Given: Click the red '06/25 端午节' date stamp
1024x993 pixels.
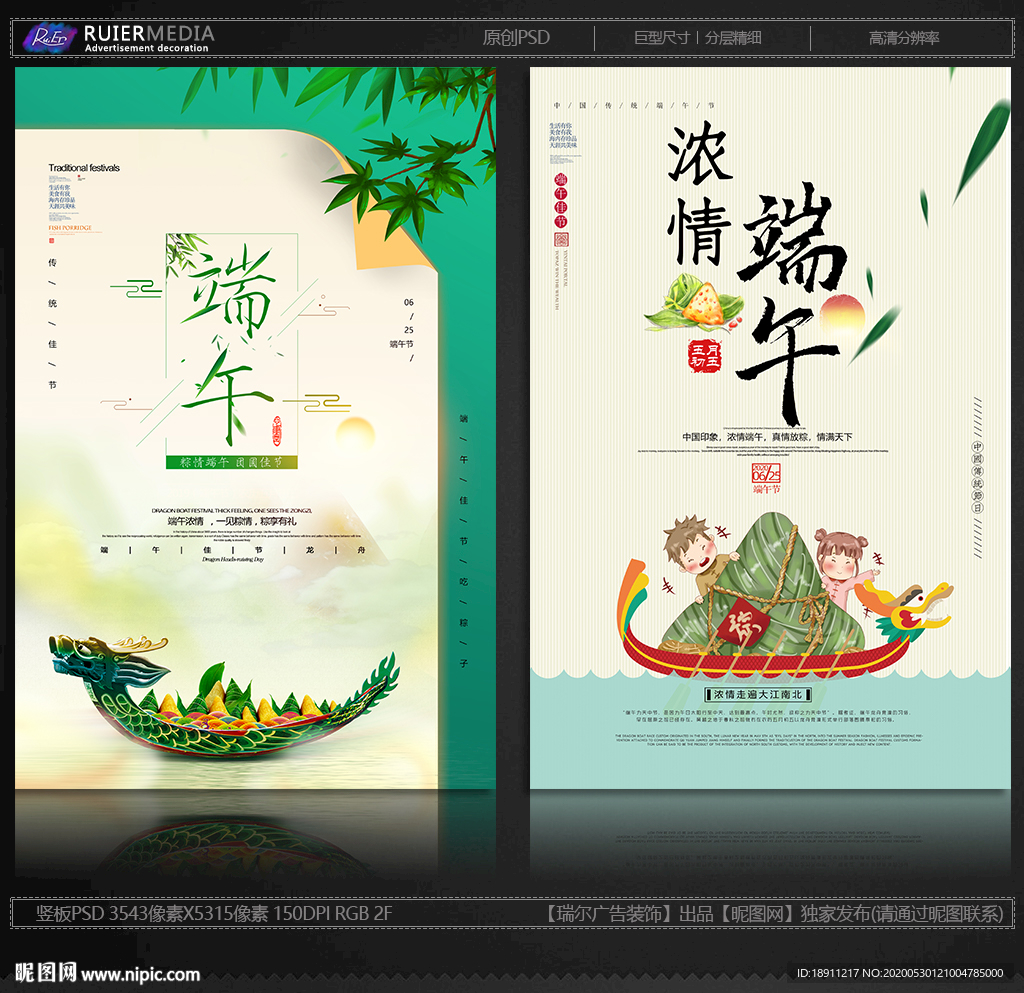Looking at the screenshot, I should coord(766,479).
